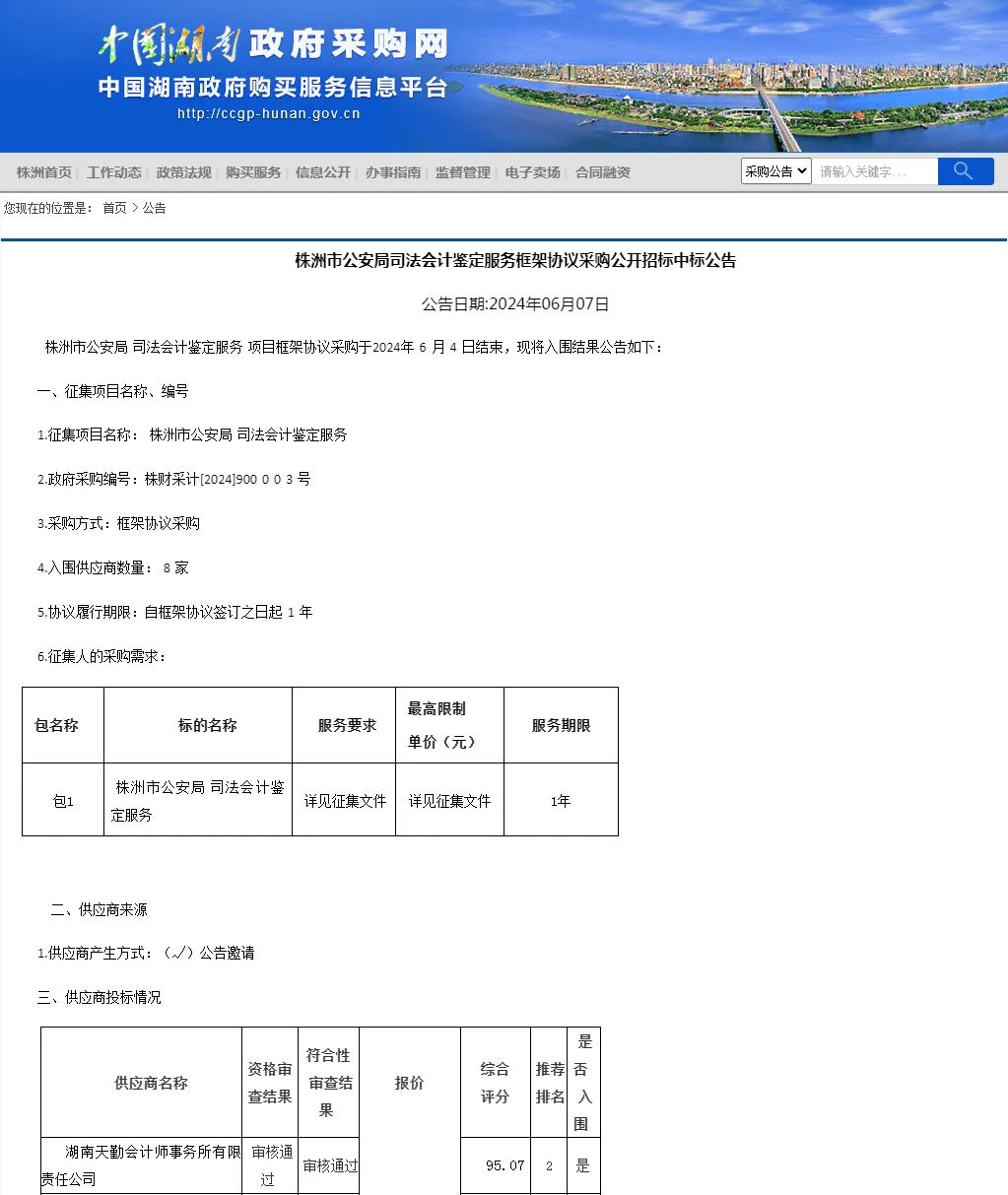Click the http://ccgp-hunan.gov.cn URL text
Image resolution: width=1008 pixels, height=1195 pixels.
pyautogui.click(x=269, y=114)
